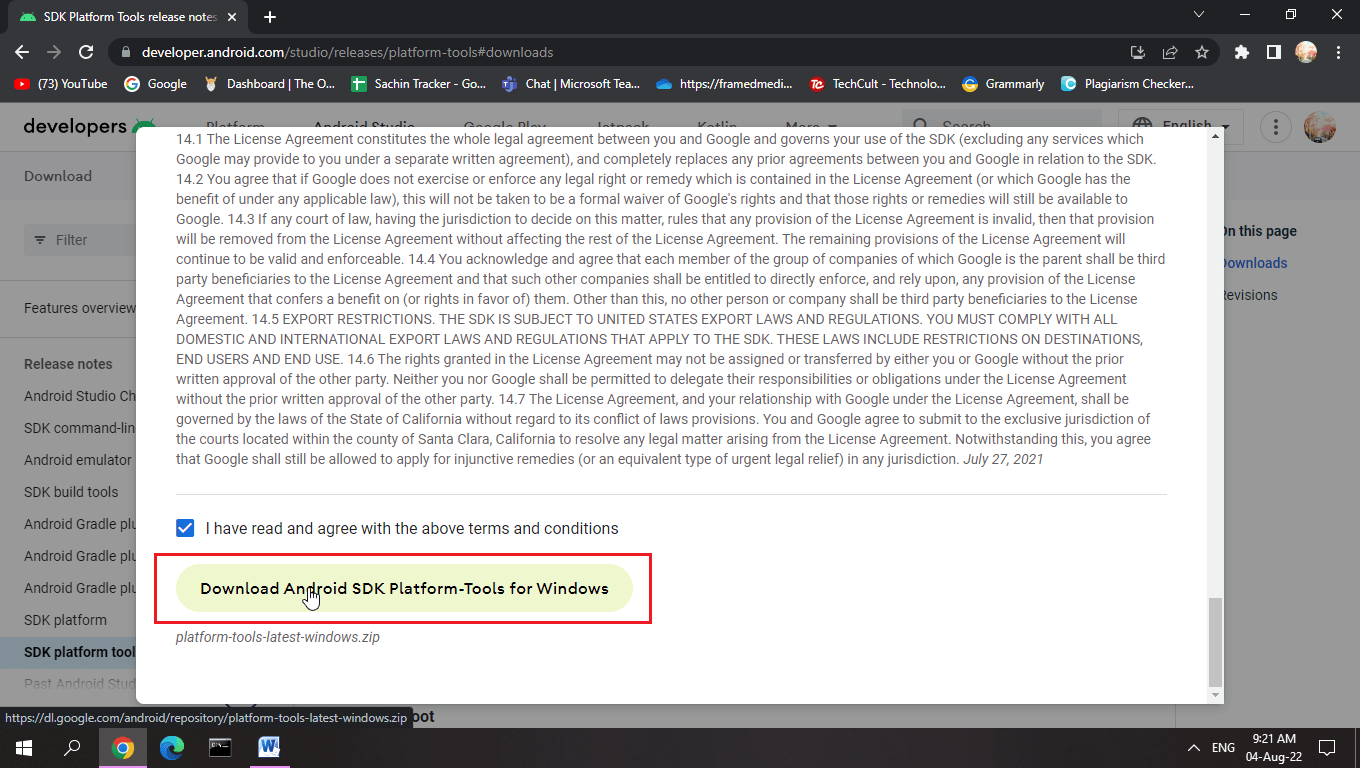Select the Download tab behind dialog

pos(58,176)
